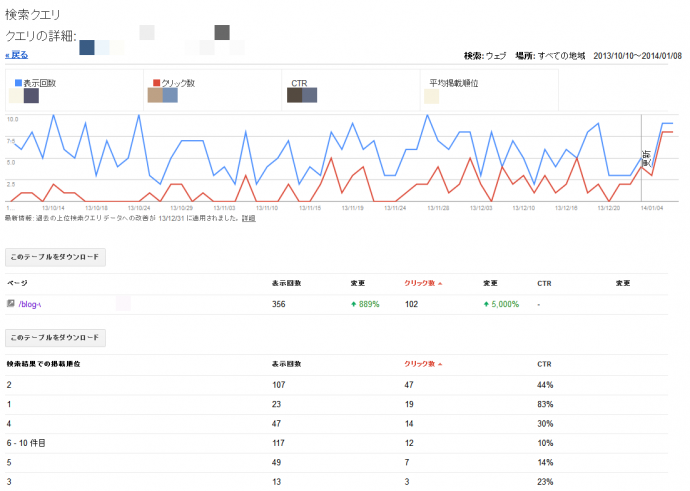Select the 107 impressions cell
The width and height of the screenshot is (690, 491).
[x=279, y=385]
